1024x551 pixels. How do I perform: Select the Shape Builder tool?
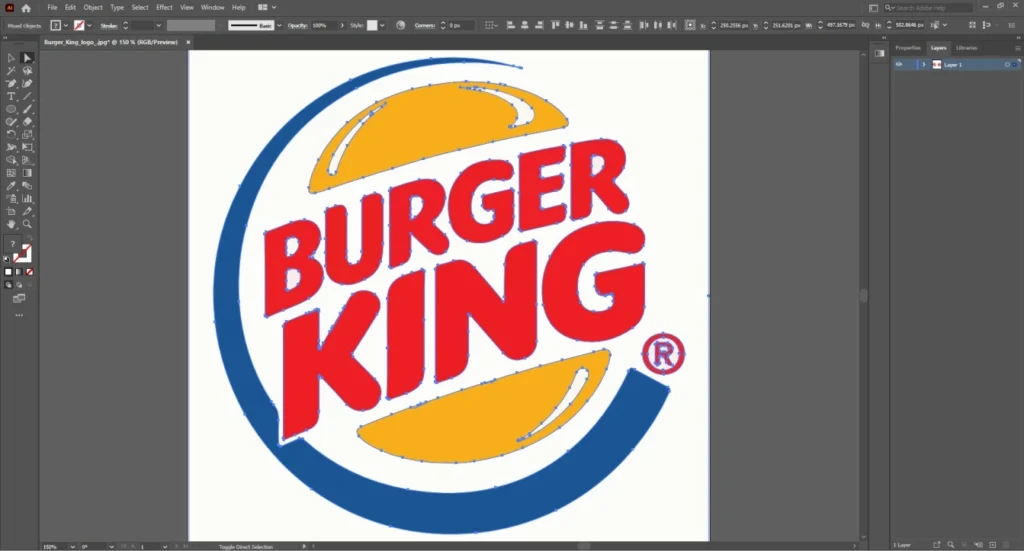pos(11,160)
